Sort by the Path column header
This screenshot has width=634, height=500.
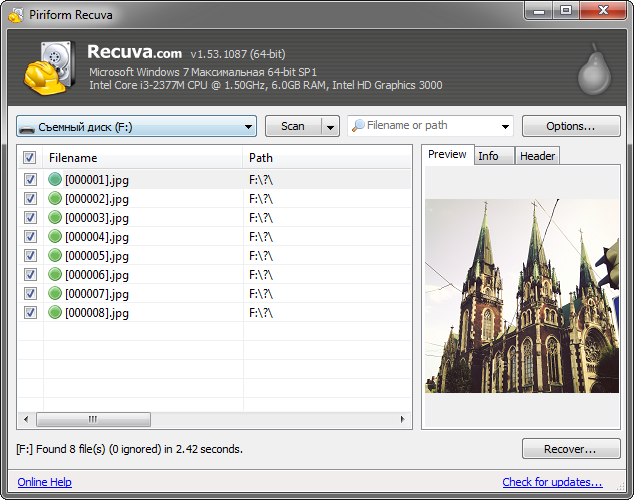(327, 158)
